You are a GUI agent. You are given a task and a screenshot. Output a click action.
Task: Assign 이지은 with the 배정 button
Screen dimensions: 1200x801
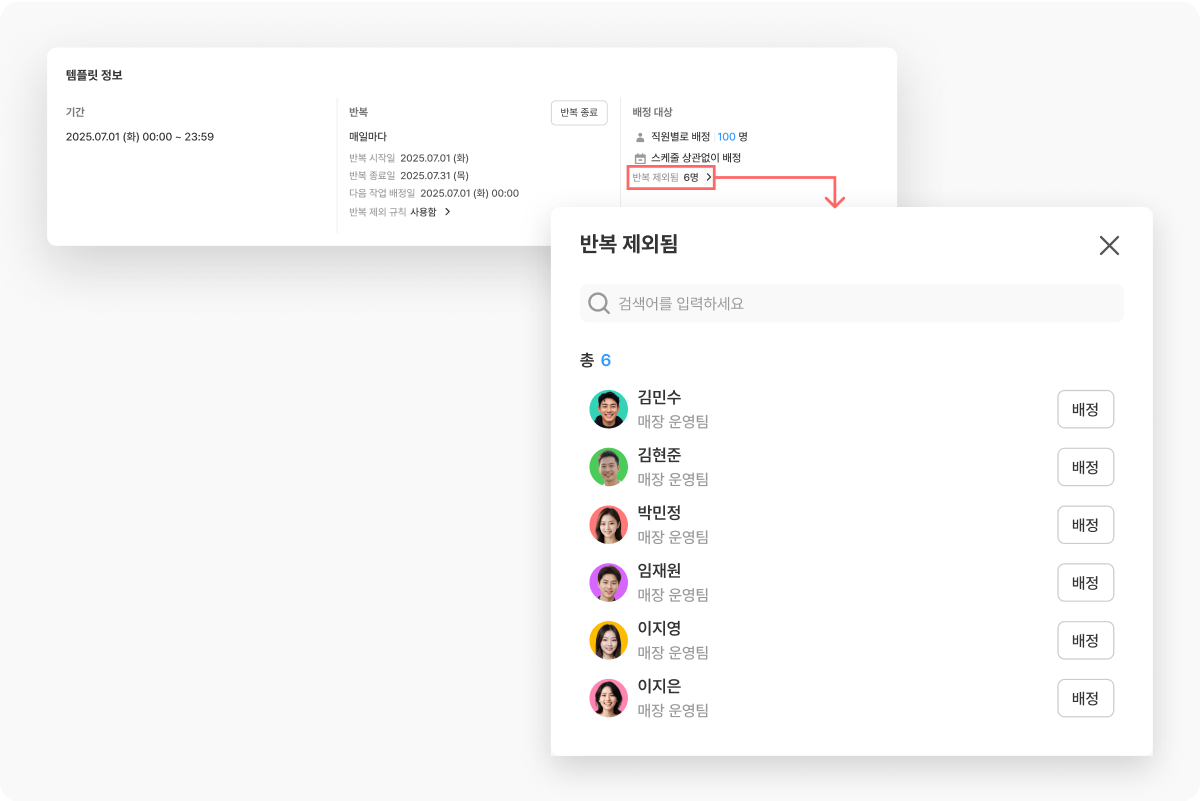click(1085, 698)
